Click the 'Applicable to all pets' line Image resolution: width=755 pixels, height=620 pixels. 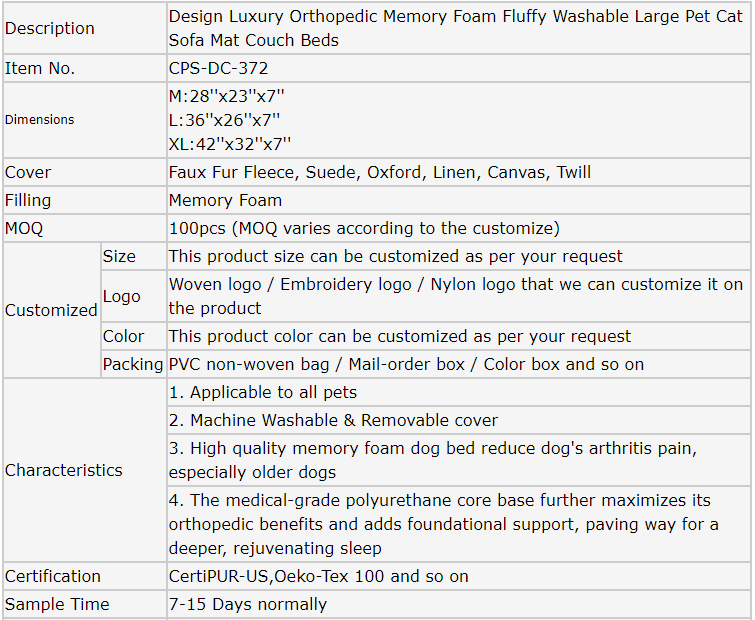263,392
